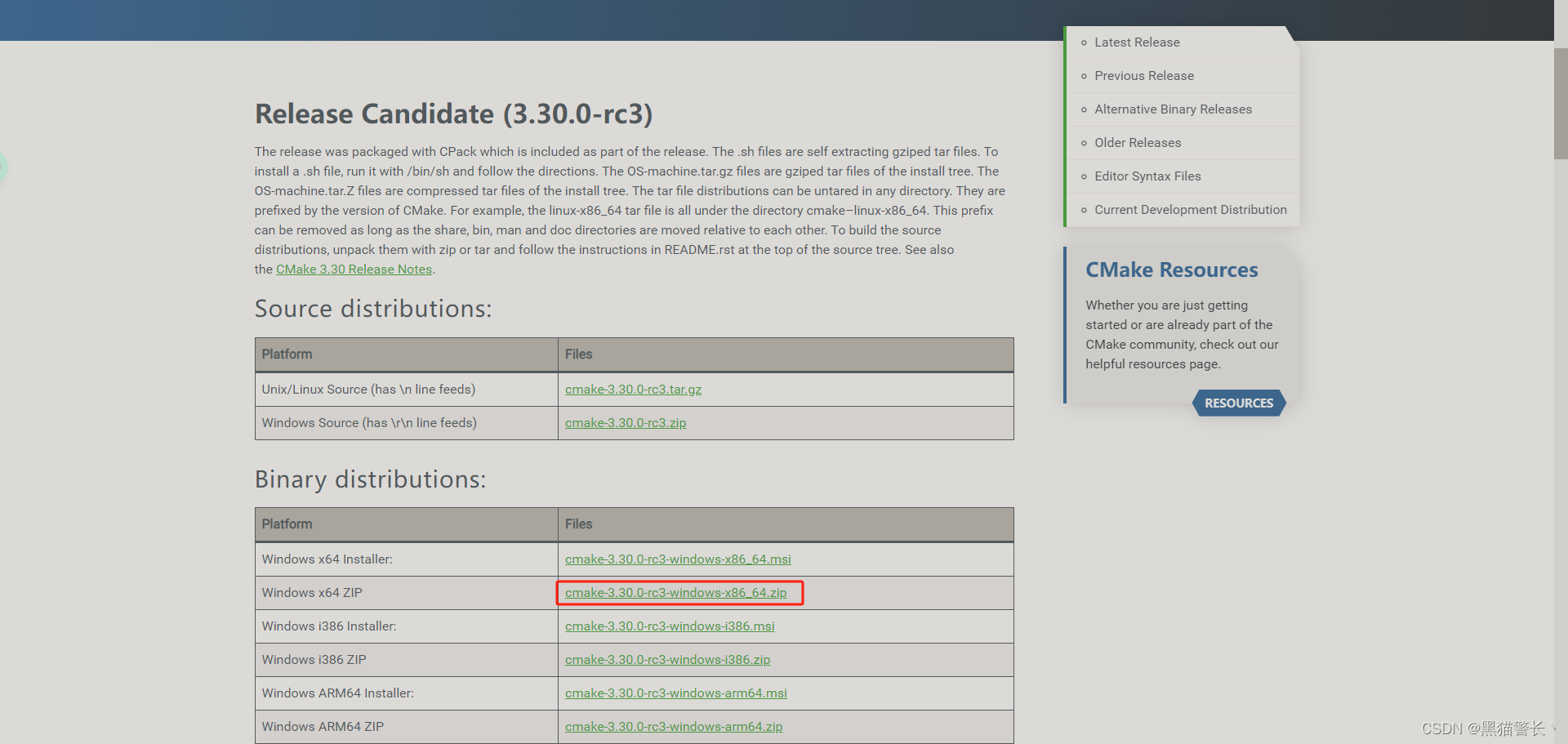Download cmake-3.30.0-rc3-windows-x86_64.msi installer
Viewport: 1568px width, 744px height.
tap(678, 559)
